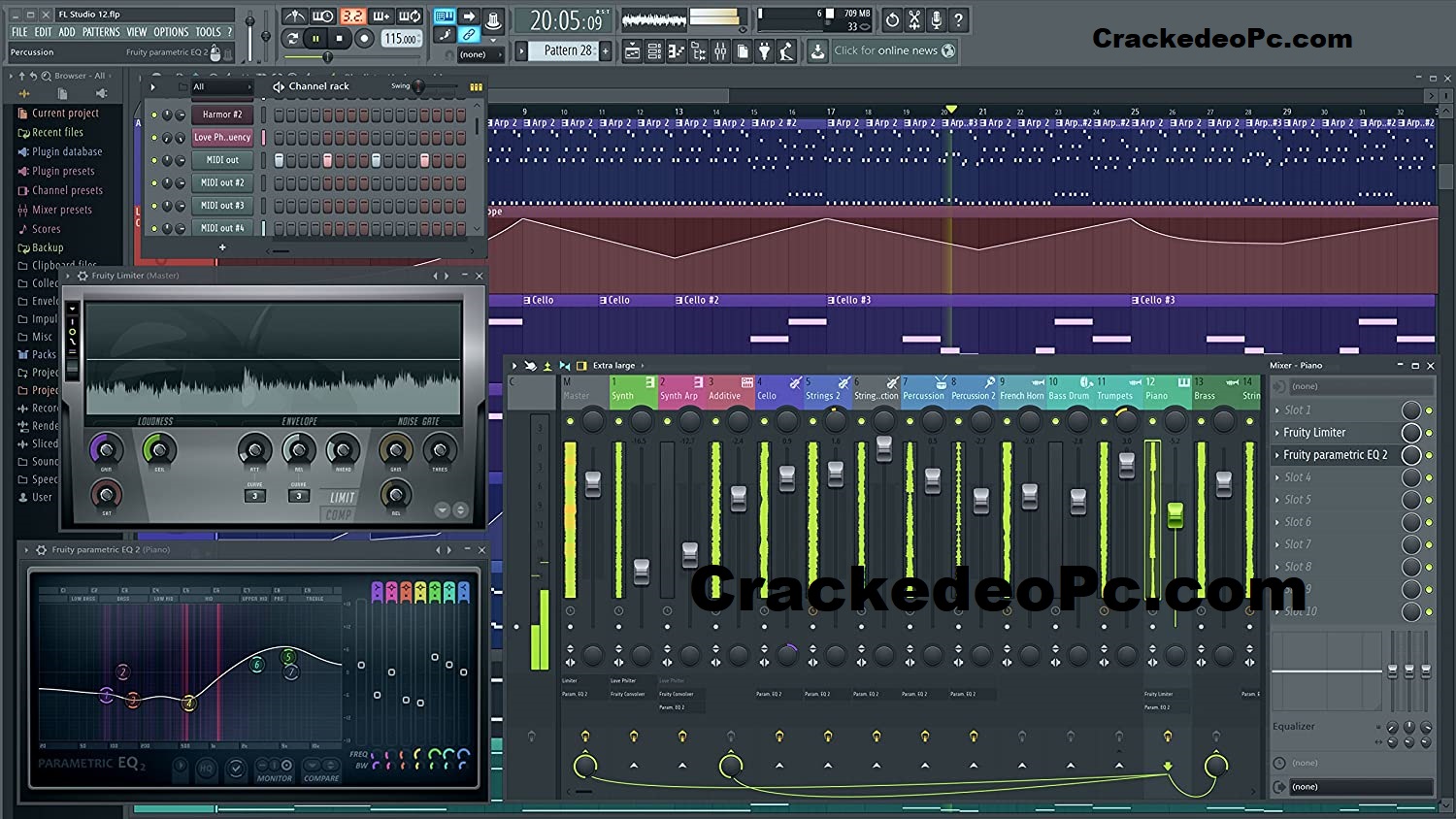
Task: Click the stop playback button
Action: click(340, 39)
